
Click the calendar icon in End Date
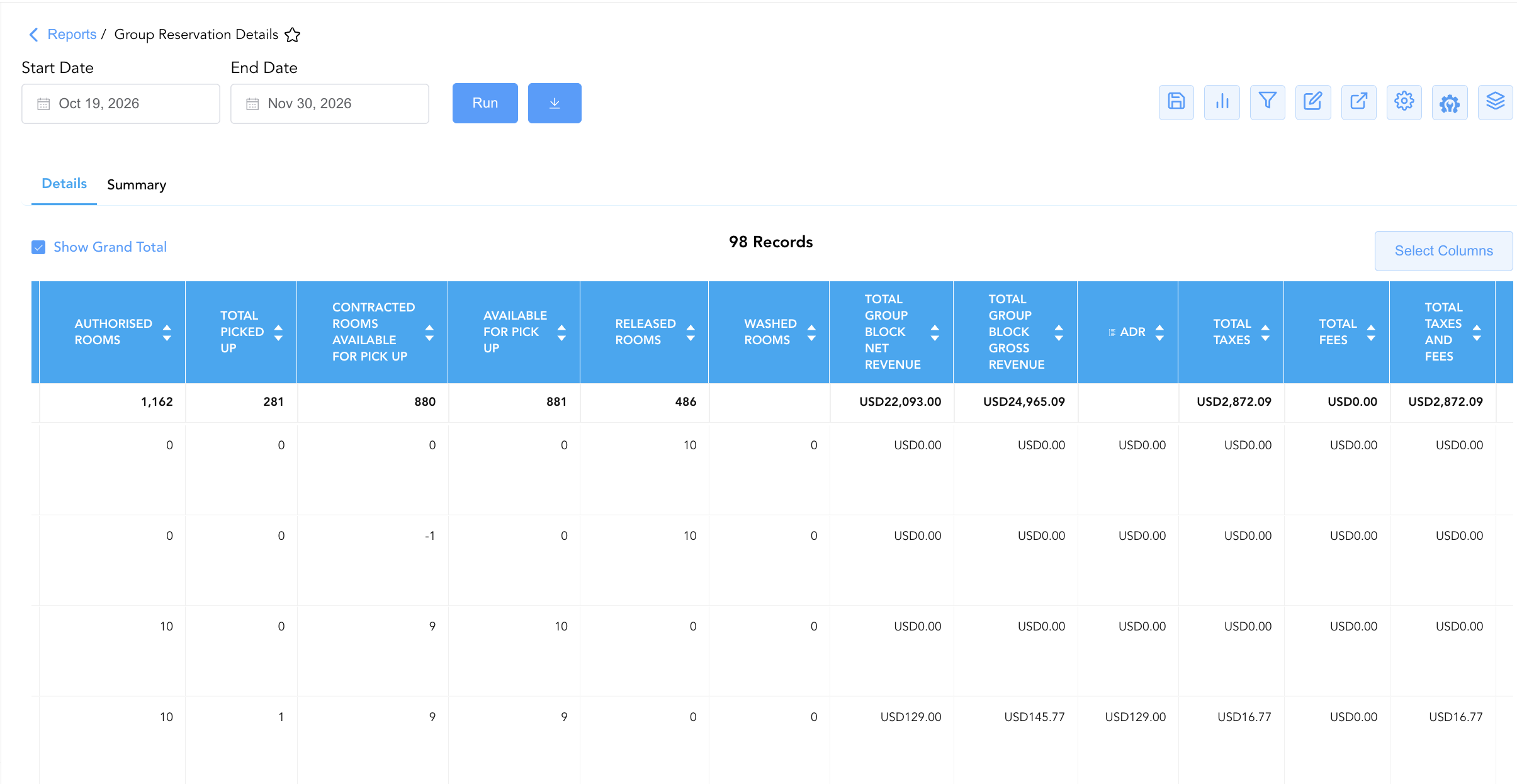pyautogui.click(x=252, y=104)
